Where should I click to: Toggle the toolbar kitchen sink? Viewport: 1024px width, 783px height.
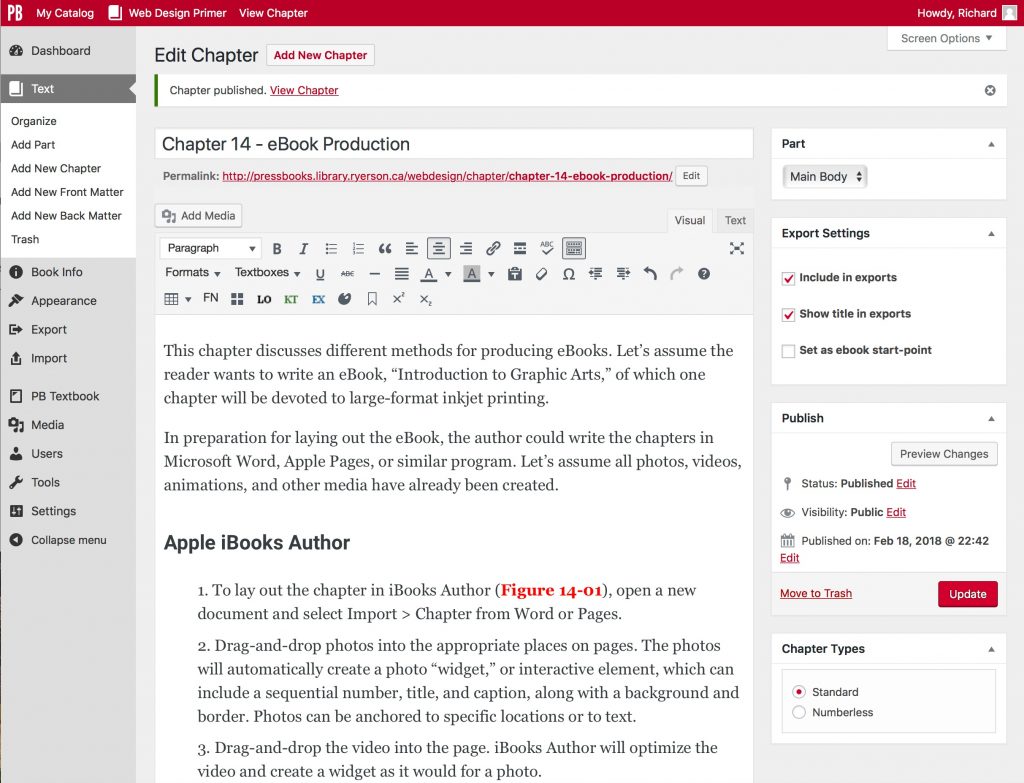[x=574, y=249]
